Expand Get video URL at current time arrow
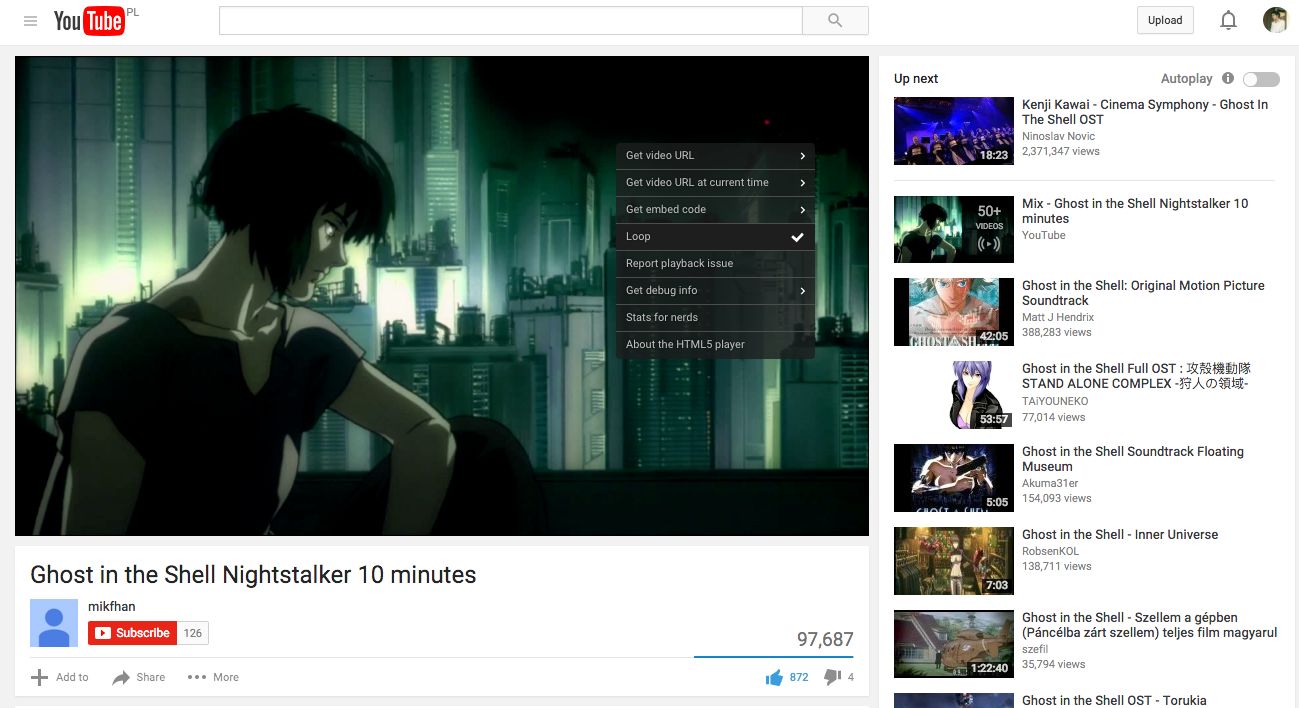This screenshot has width=1299, height=708. click(x=803, y=183)
